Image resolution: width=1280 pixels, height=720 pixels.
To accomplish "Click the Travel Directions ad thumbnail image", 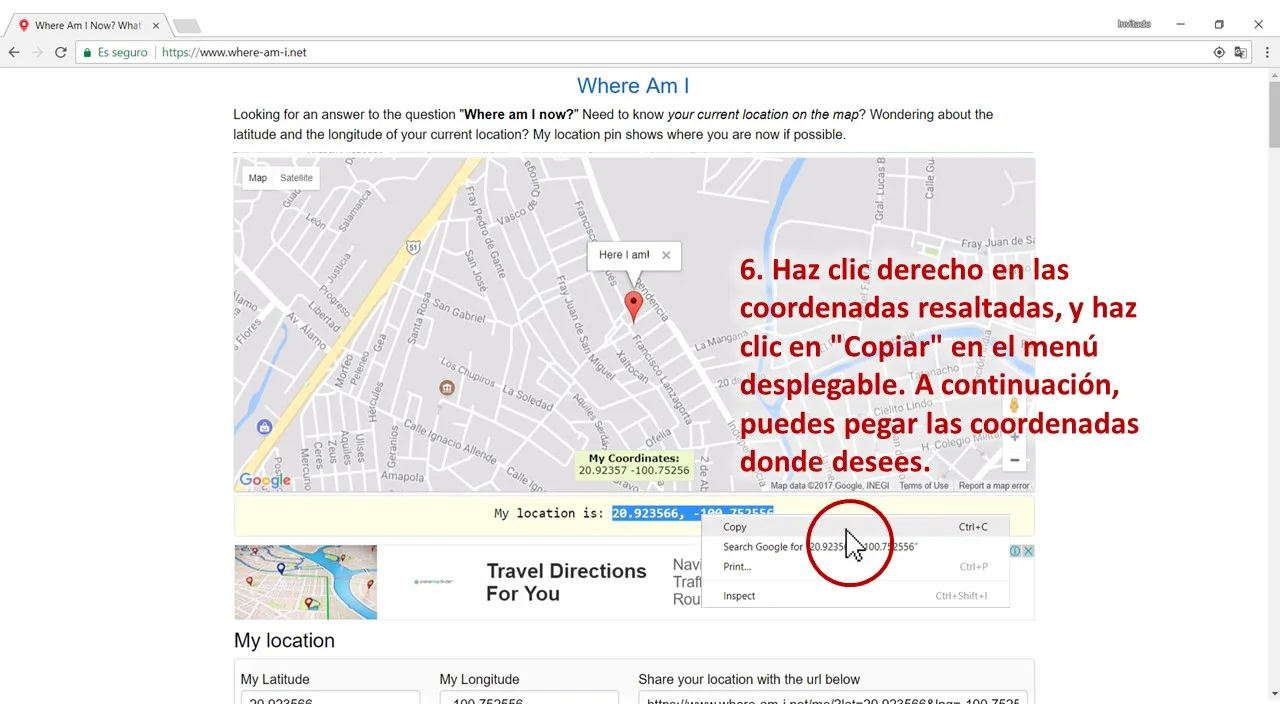I will [306, 582].
